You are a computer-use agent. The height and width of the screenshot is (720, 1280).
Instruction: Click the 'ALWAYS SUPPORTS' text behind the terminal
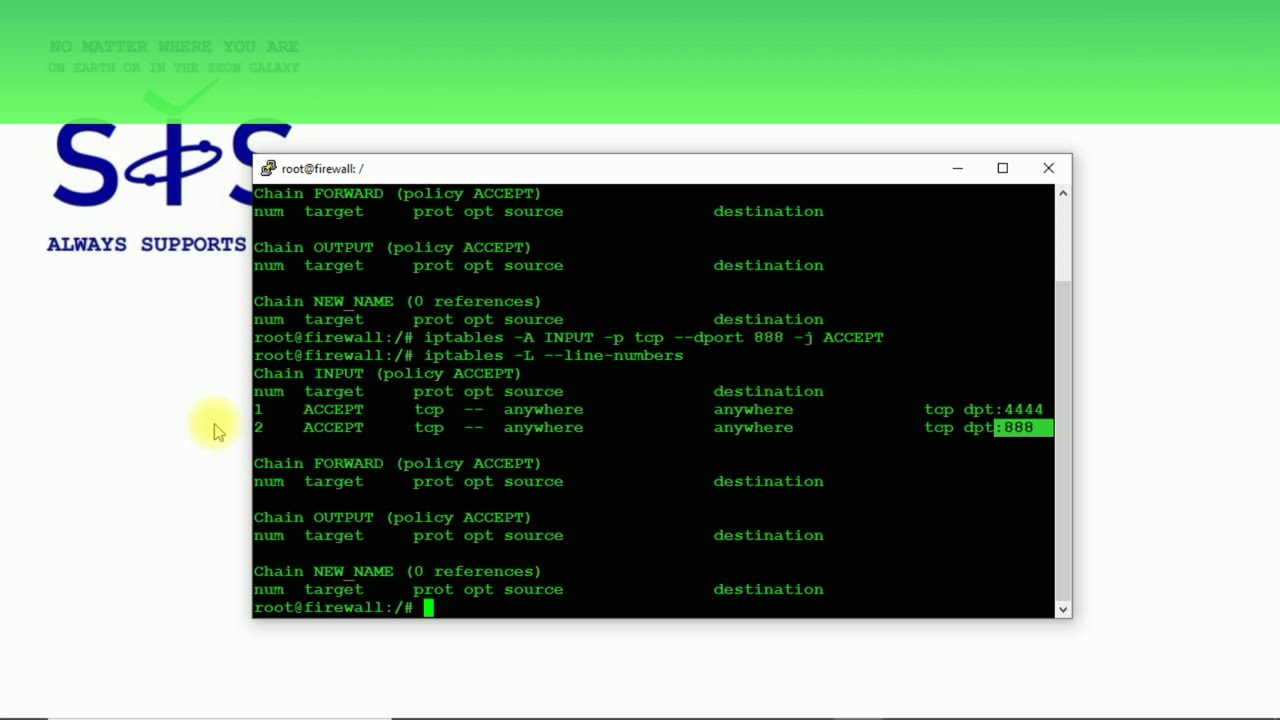click(146, 244)
